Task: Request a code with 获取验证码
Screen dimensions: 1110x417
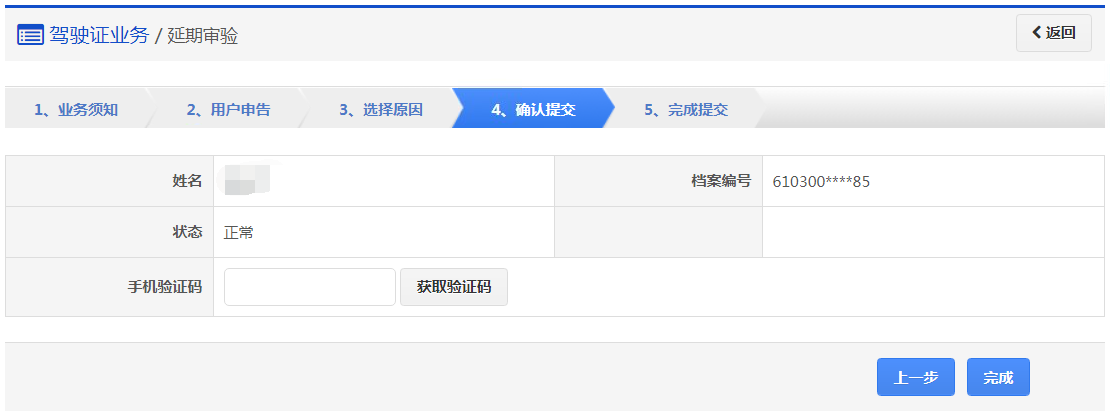Action: click(454, 287)
